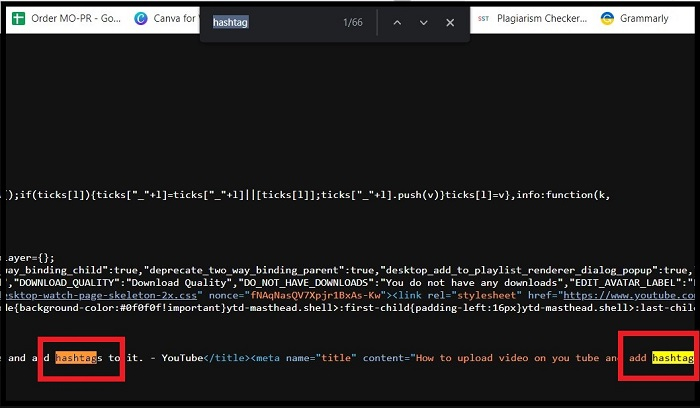
Task: Click 'You do not have any downloads' string
Action: click(x=471, y=283)
